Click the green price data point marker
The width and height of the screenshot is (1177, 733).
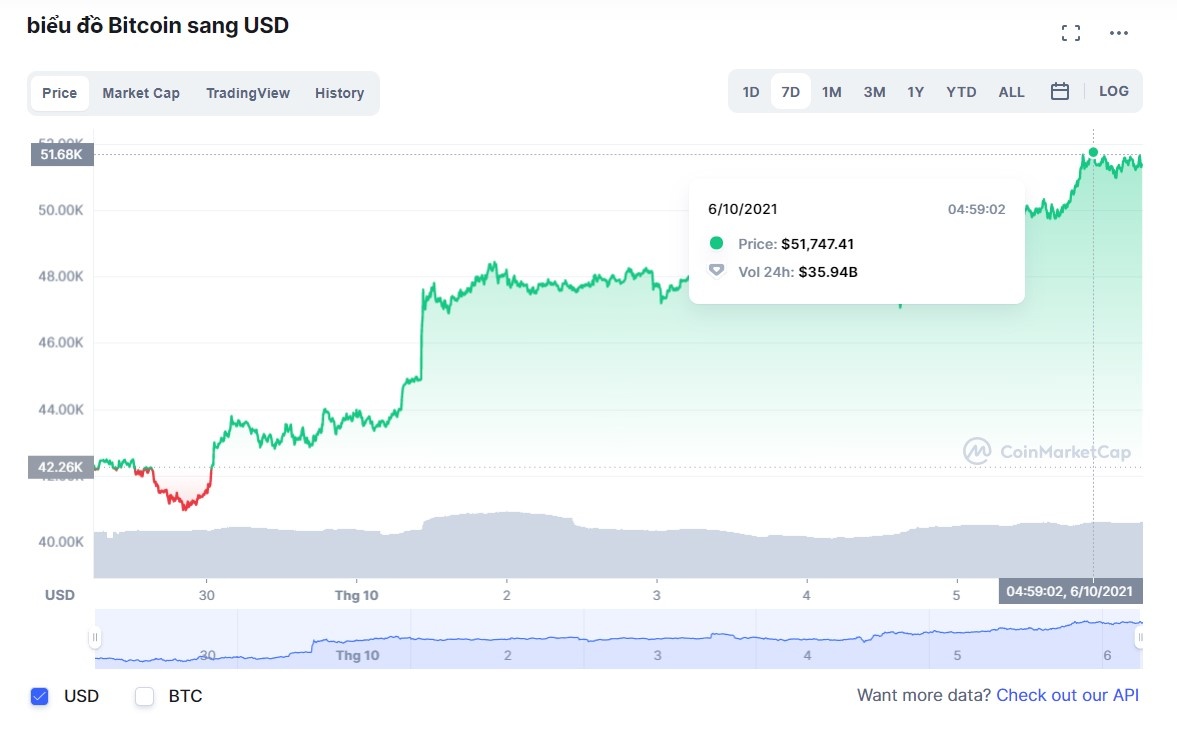pyautogui.click(x=1093, y=153)
